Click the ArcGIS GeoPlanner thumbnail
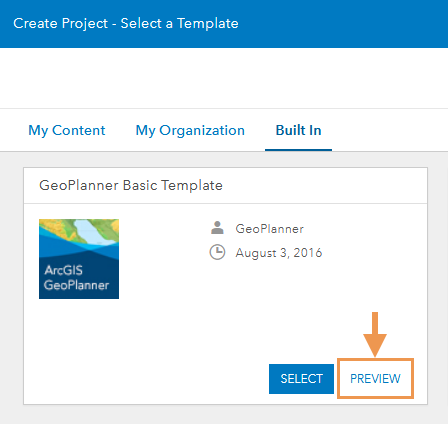Image resolution: width=448 pixels, height=424 pixels. click(79, 259)
